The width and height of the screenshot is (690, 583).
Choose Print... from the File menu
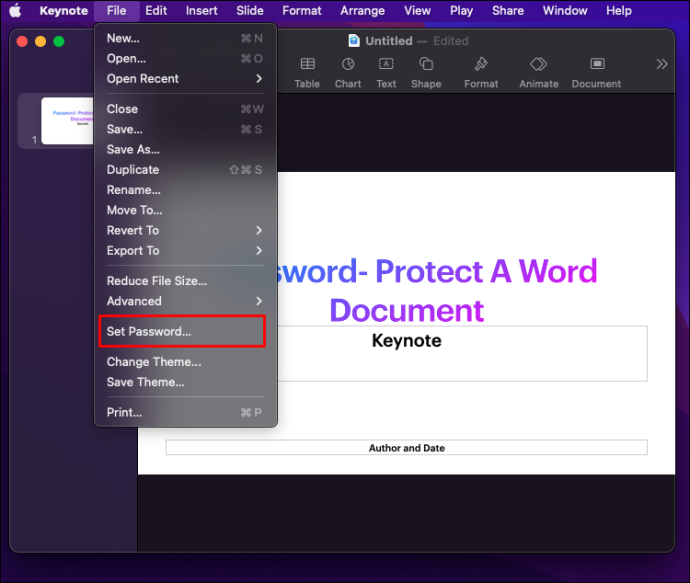point(185,412)
